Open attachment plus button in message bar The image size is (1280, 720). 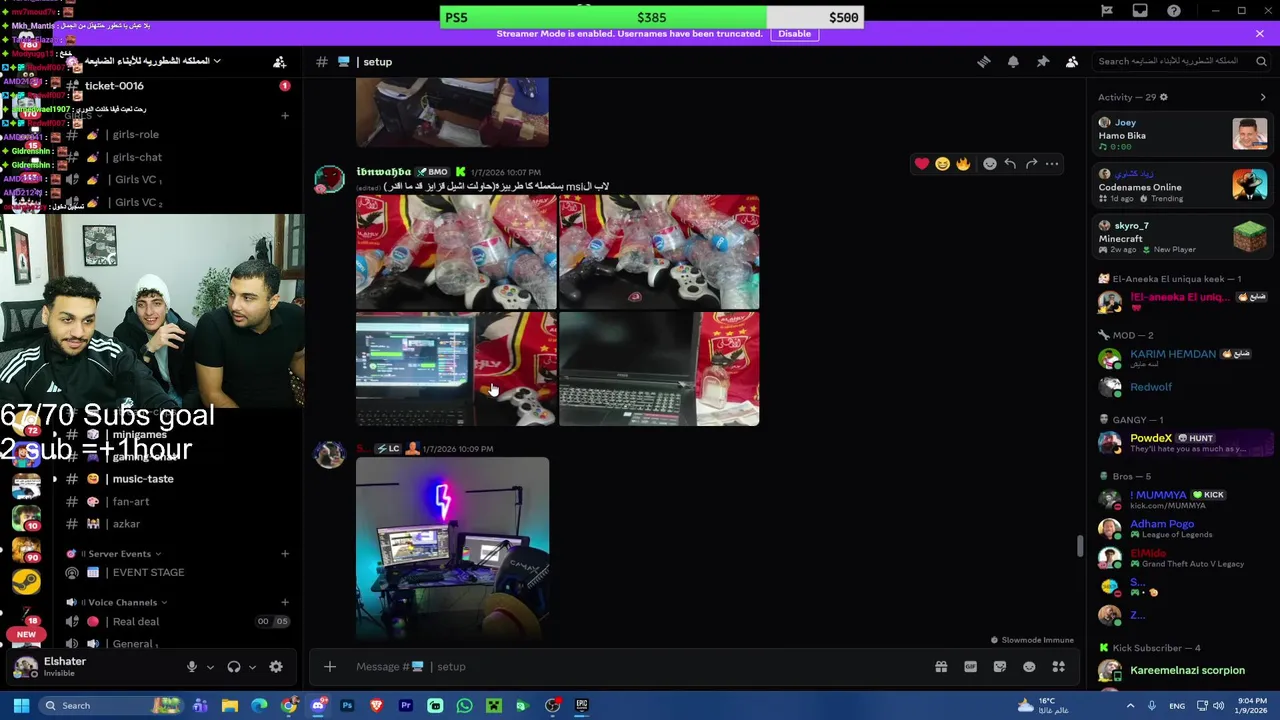coord(330,667)
